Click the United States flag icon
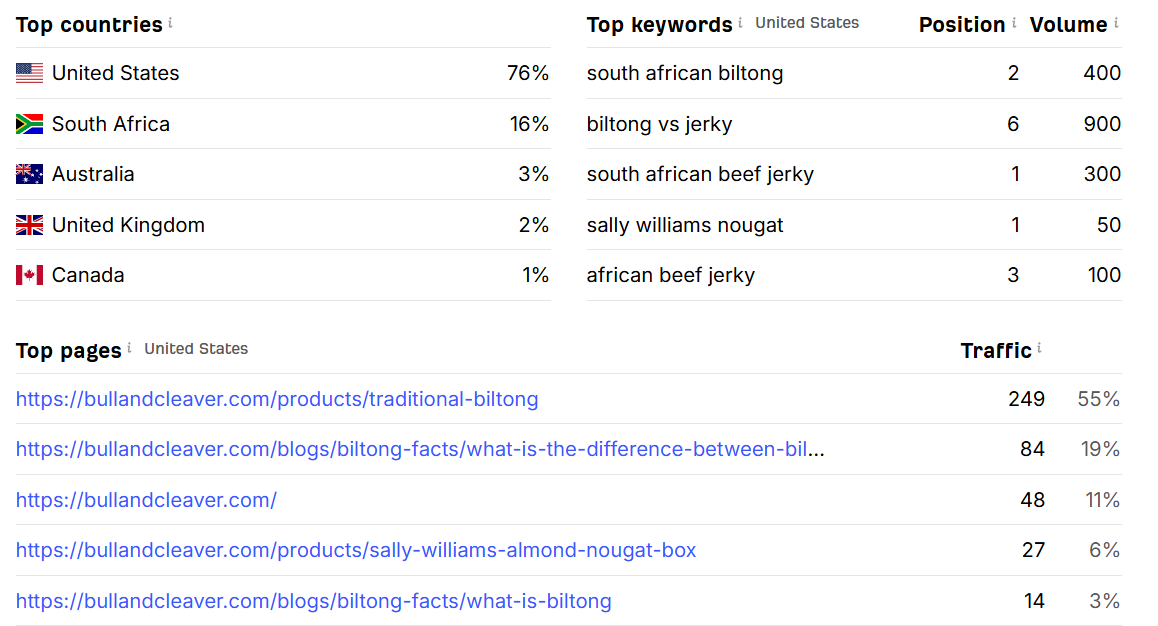The width and height of the screenshot is (1158, 626). [29, 73]
